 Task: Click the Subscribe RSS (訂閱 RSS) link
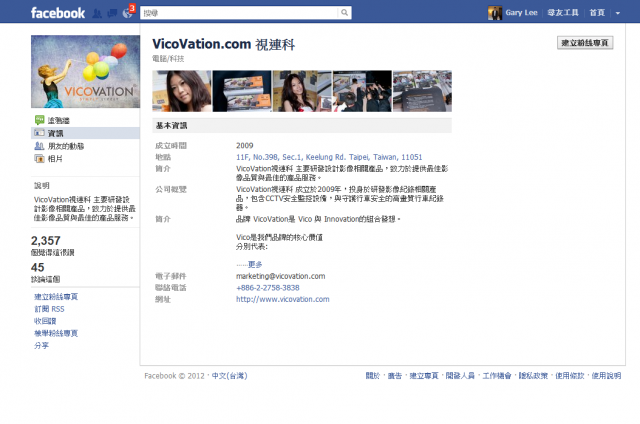[49, 309]
